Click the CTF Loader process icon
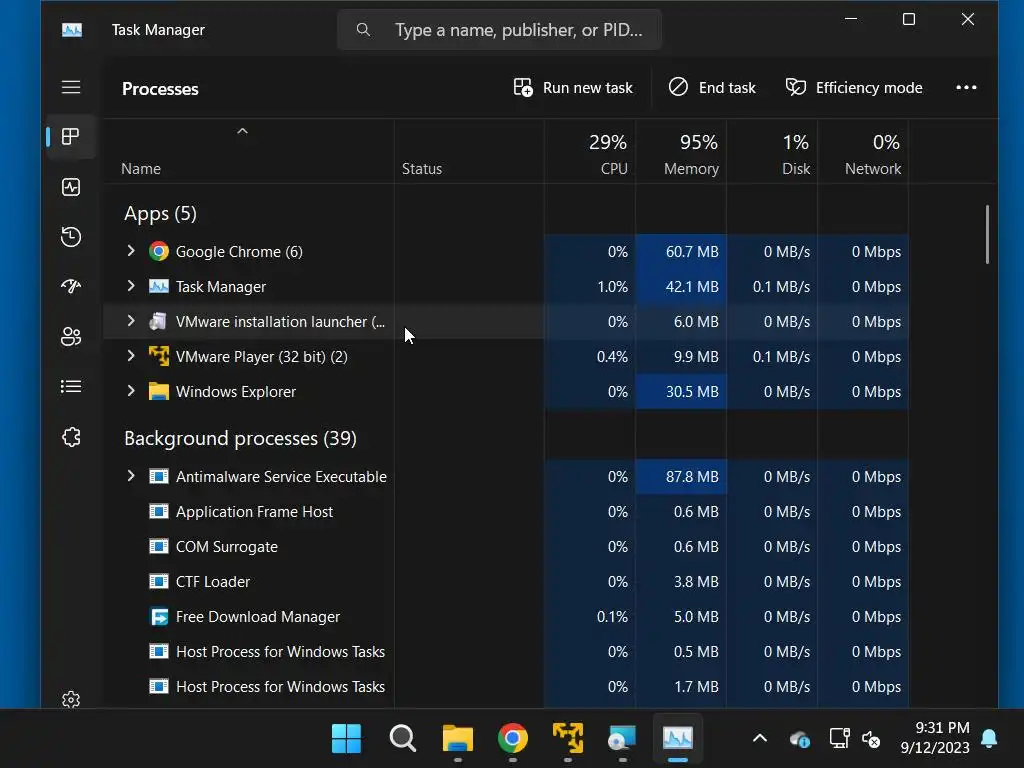Image resolution: width=1024 pixels, height=768 pixels. tap(159, 581)
